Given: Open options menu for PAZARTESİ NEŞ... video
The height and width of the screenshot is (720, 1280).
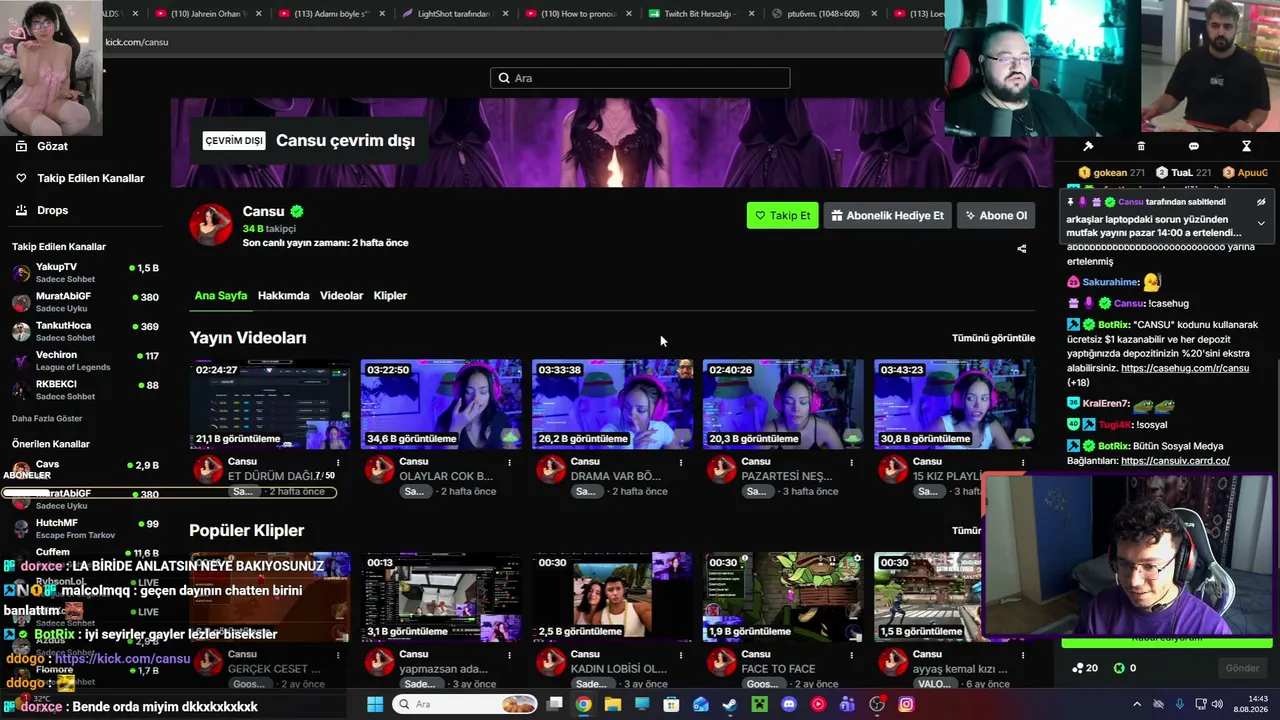Looking at the screenshot, I should tap(851, 462).
